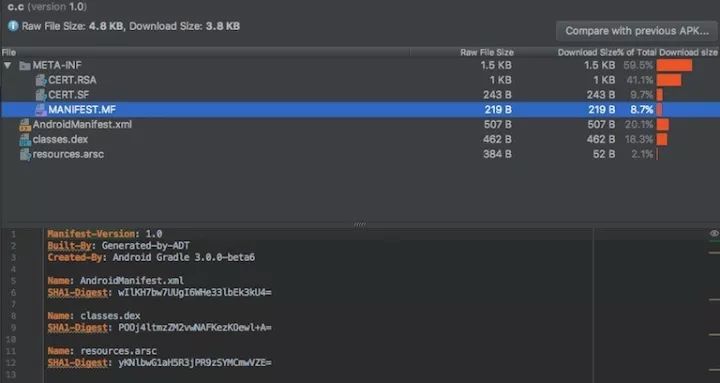
Task: Sort by Raw File Size column
Action: pos(487,52)
